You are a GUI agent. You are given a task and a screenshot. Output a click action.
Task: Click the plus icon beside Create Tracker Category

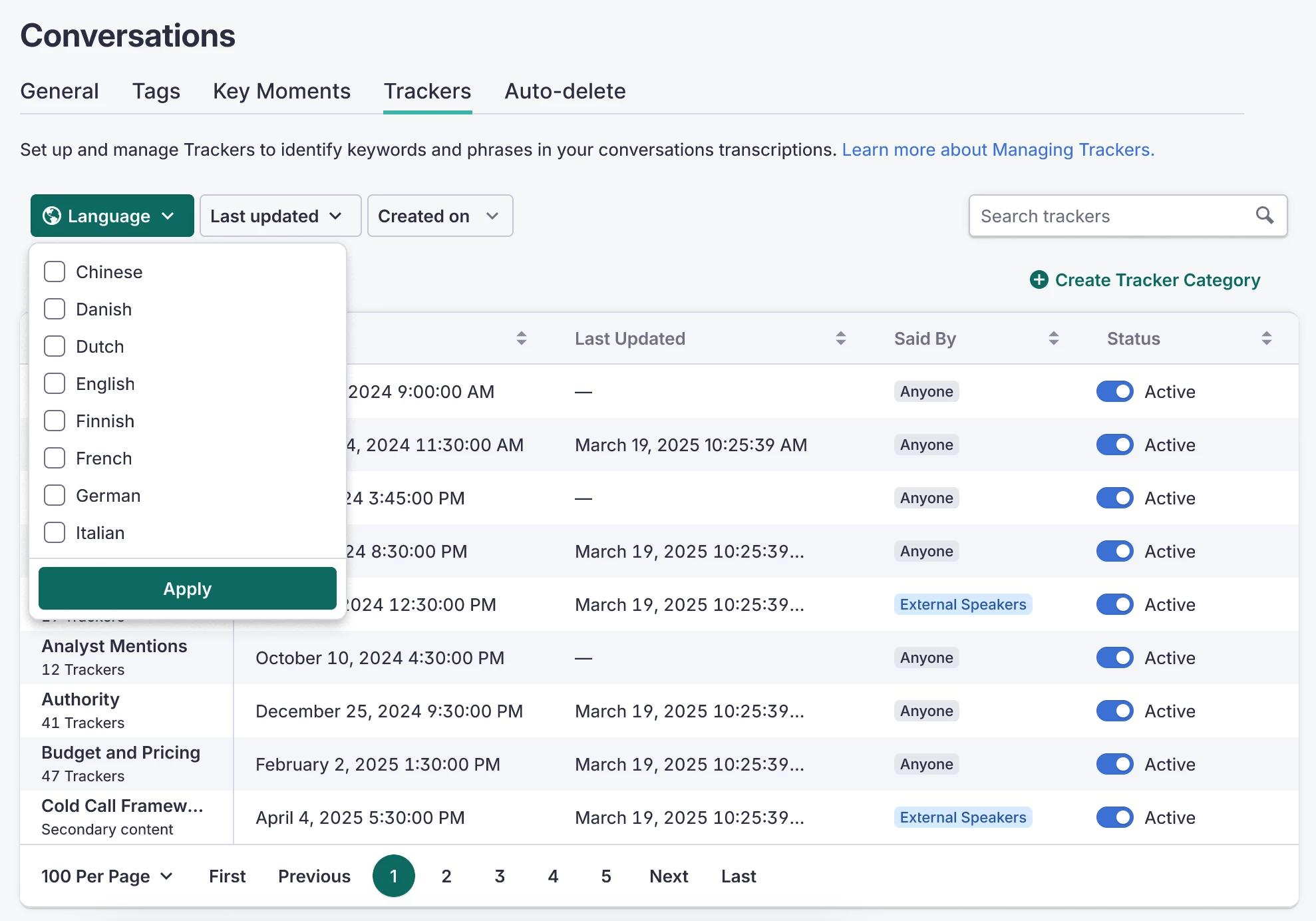click(1039, 280)
